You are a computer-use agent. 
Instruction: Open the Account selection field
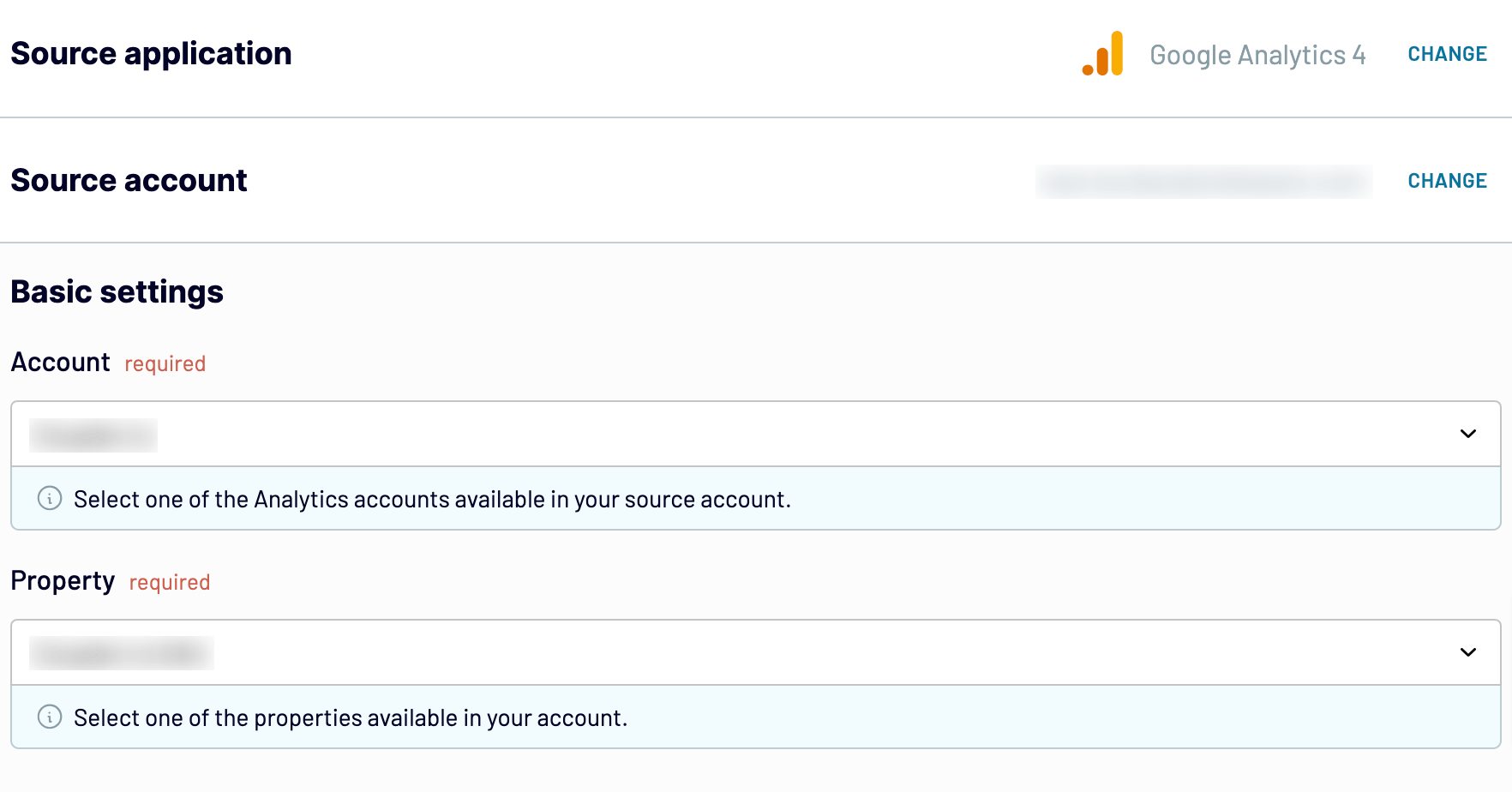(x=756, y=434)
